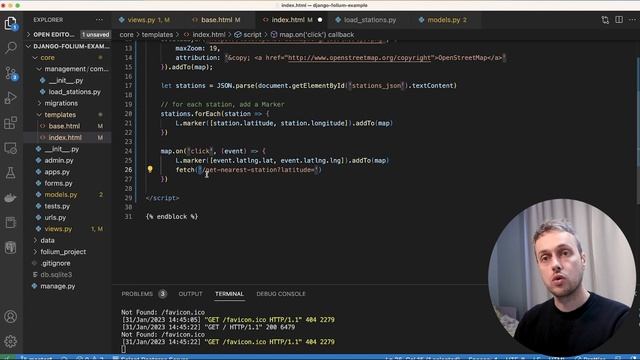
Task: Follow the openstreetmap.org copyright URL in code
Action: coord(359,58)
